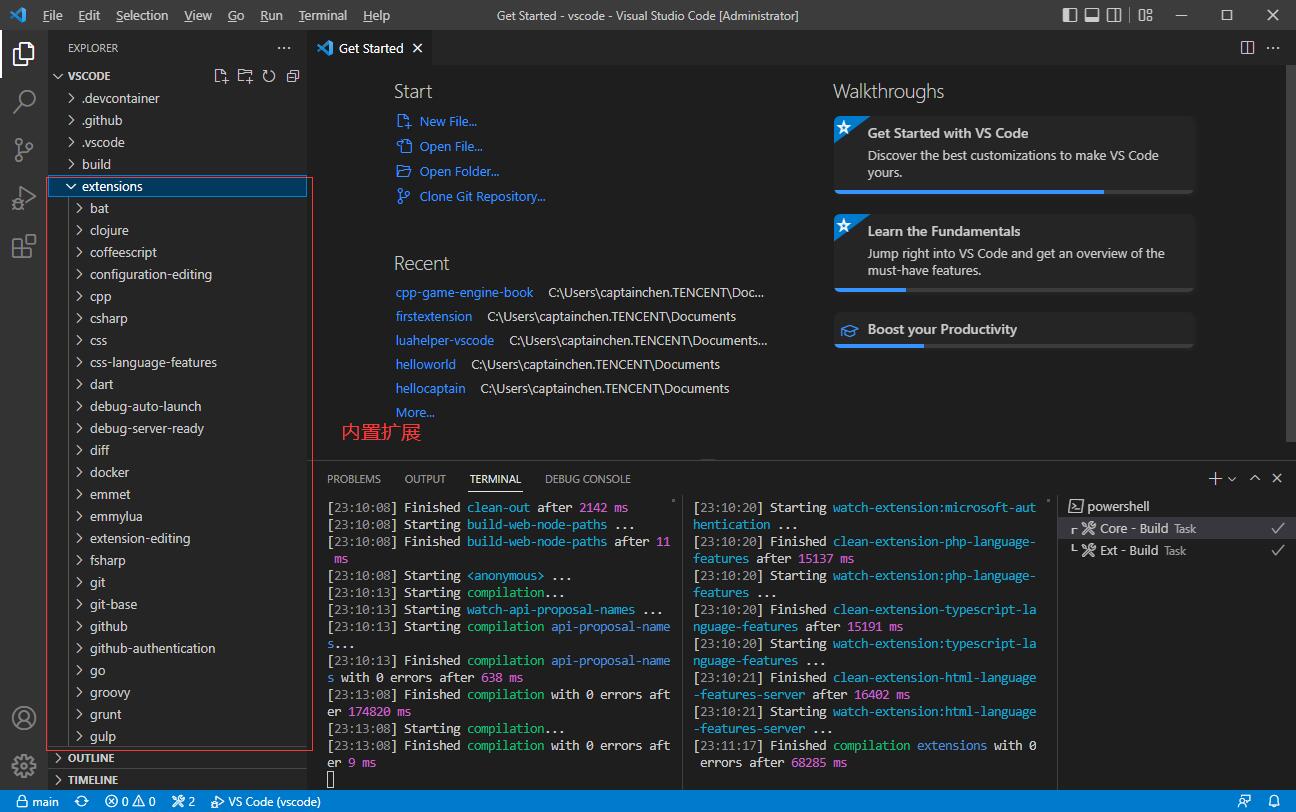Switch to the PROBLEMS panel tab

pos(354,479)
